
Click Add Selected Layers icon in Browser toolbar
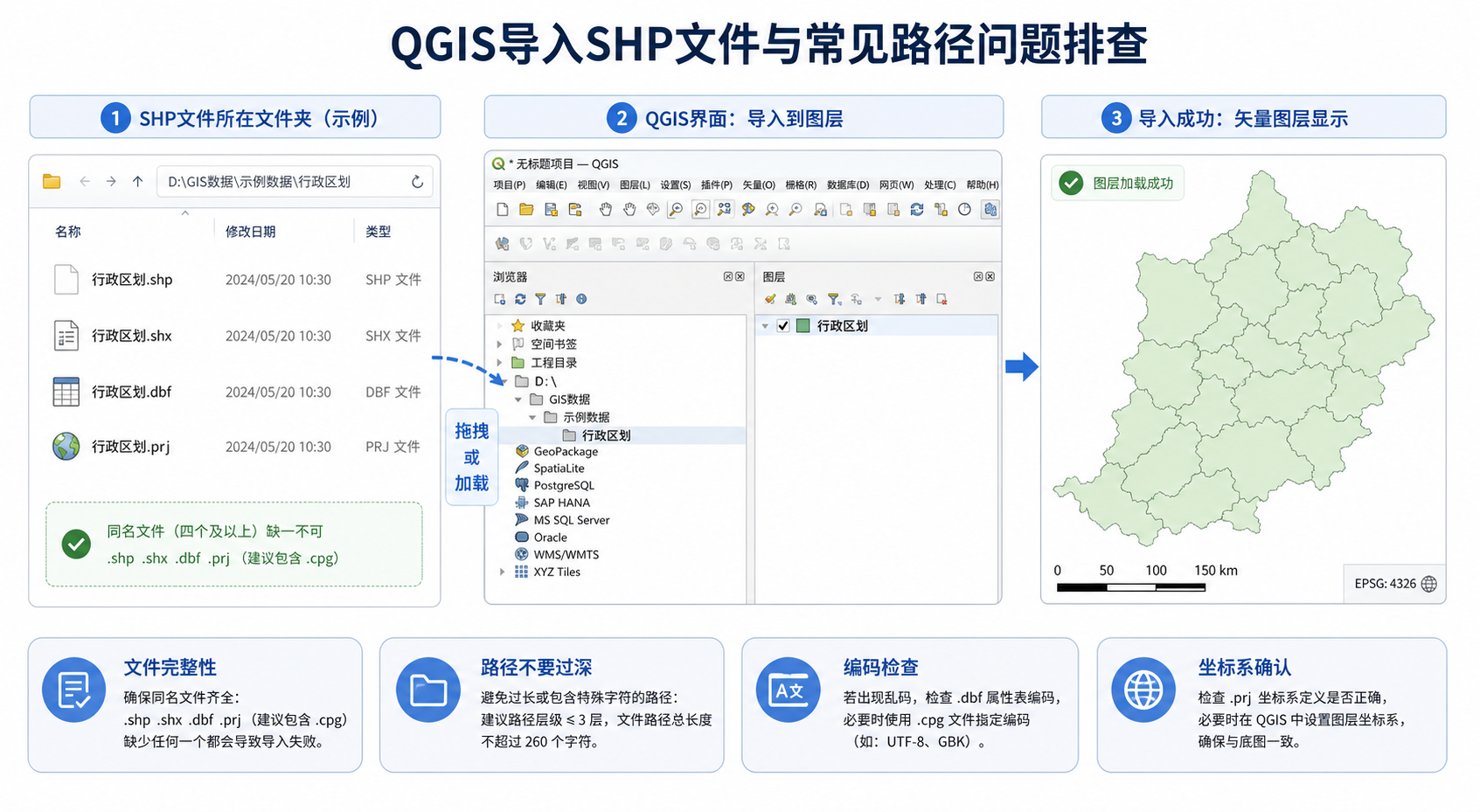[500, 299]
